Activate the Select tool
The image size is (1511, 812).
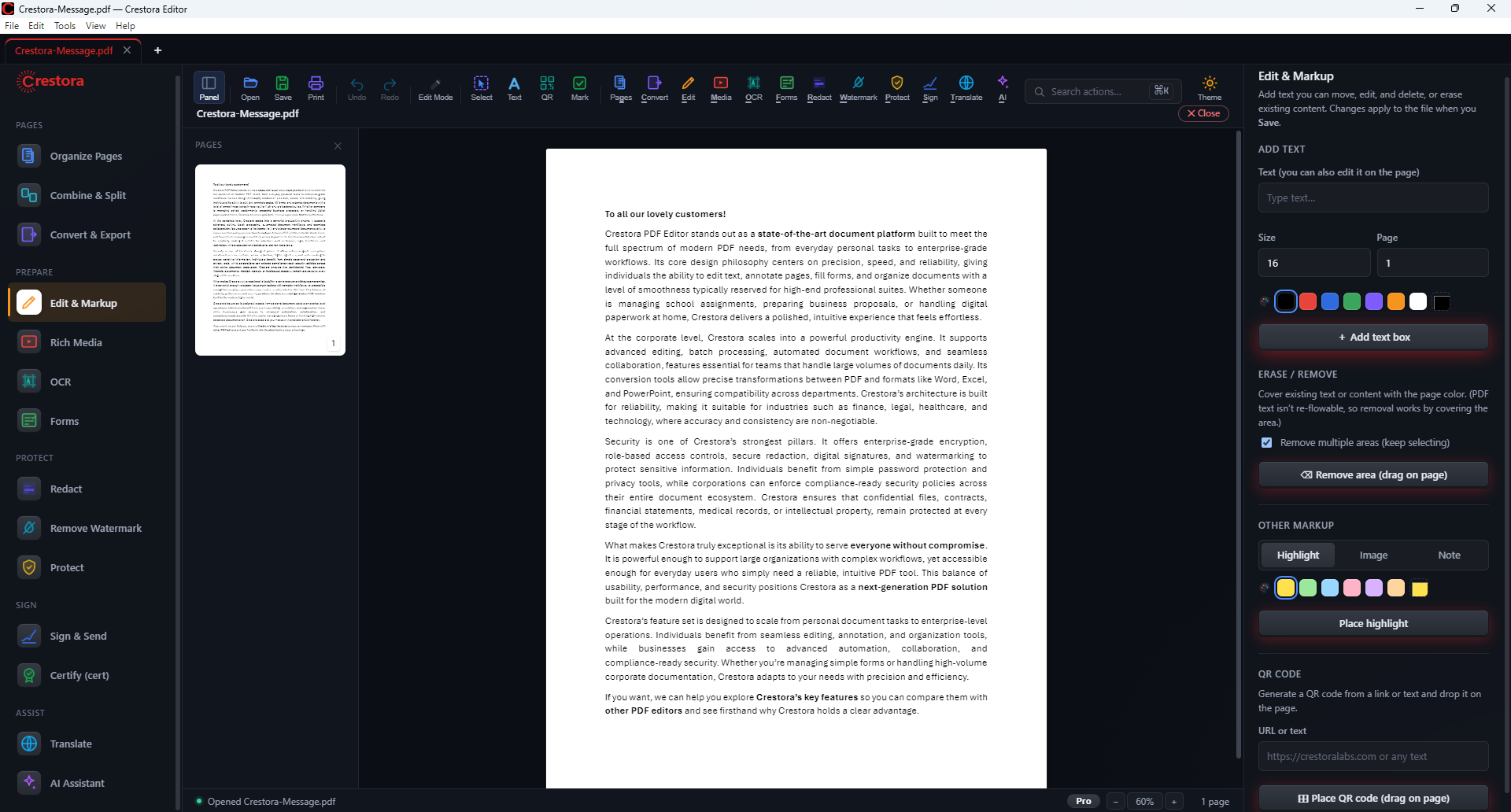click(x=482, y=87)
